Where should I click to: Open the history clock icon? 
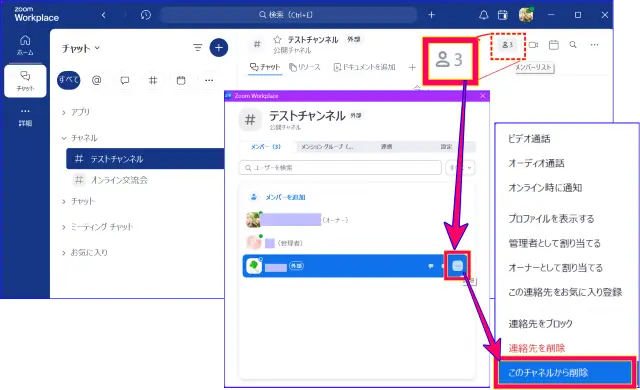click(x=146, y=15)
